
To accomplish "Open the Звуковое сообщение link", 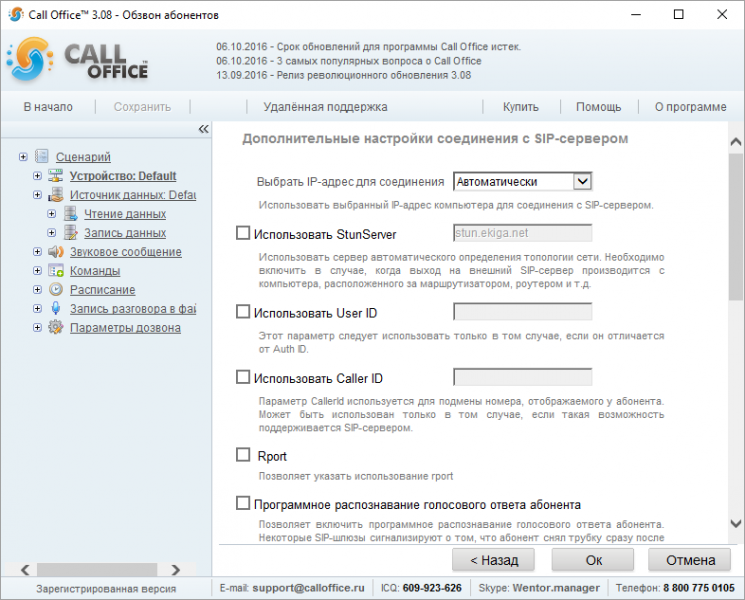I will pyautogui.click(x=126, y=252).
